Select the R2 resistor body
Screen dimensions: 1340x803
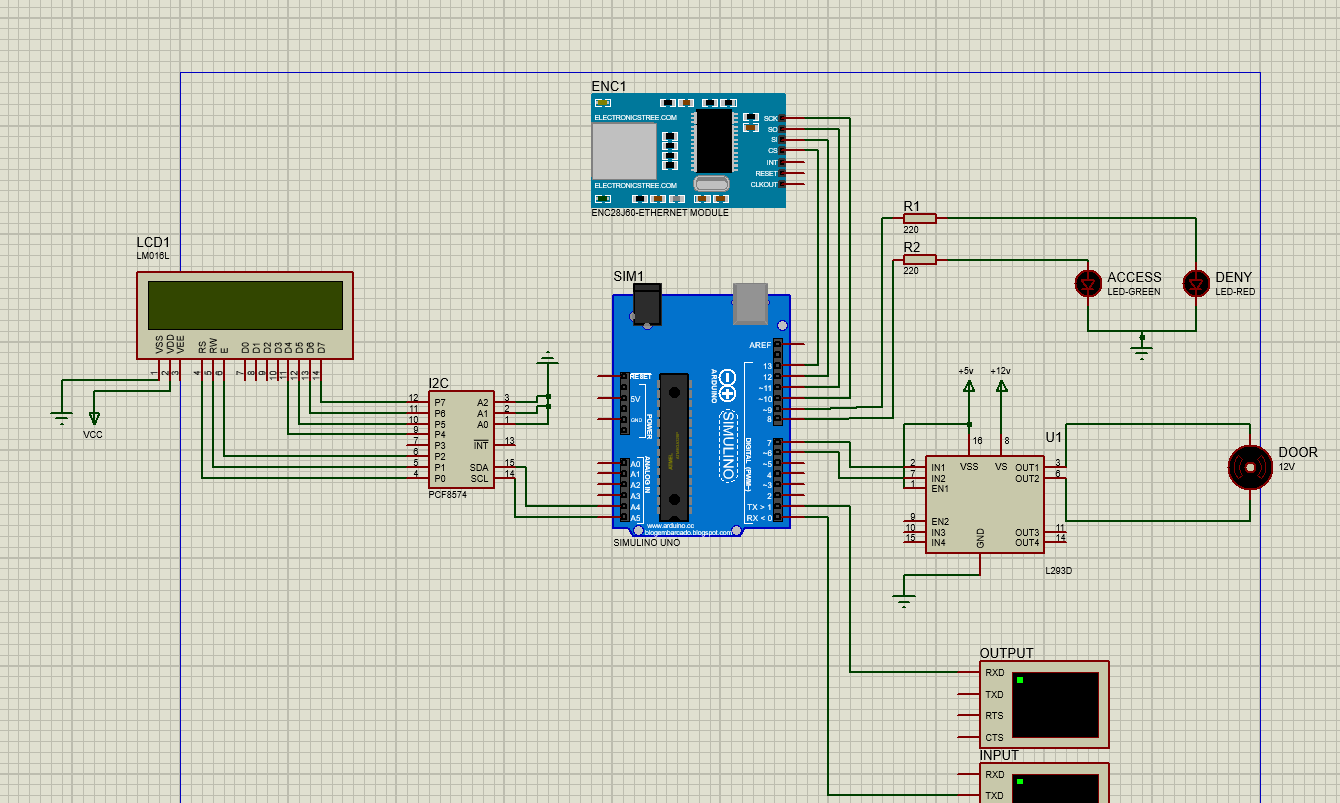click(x=919, y=260)
